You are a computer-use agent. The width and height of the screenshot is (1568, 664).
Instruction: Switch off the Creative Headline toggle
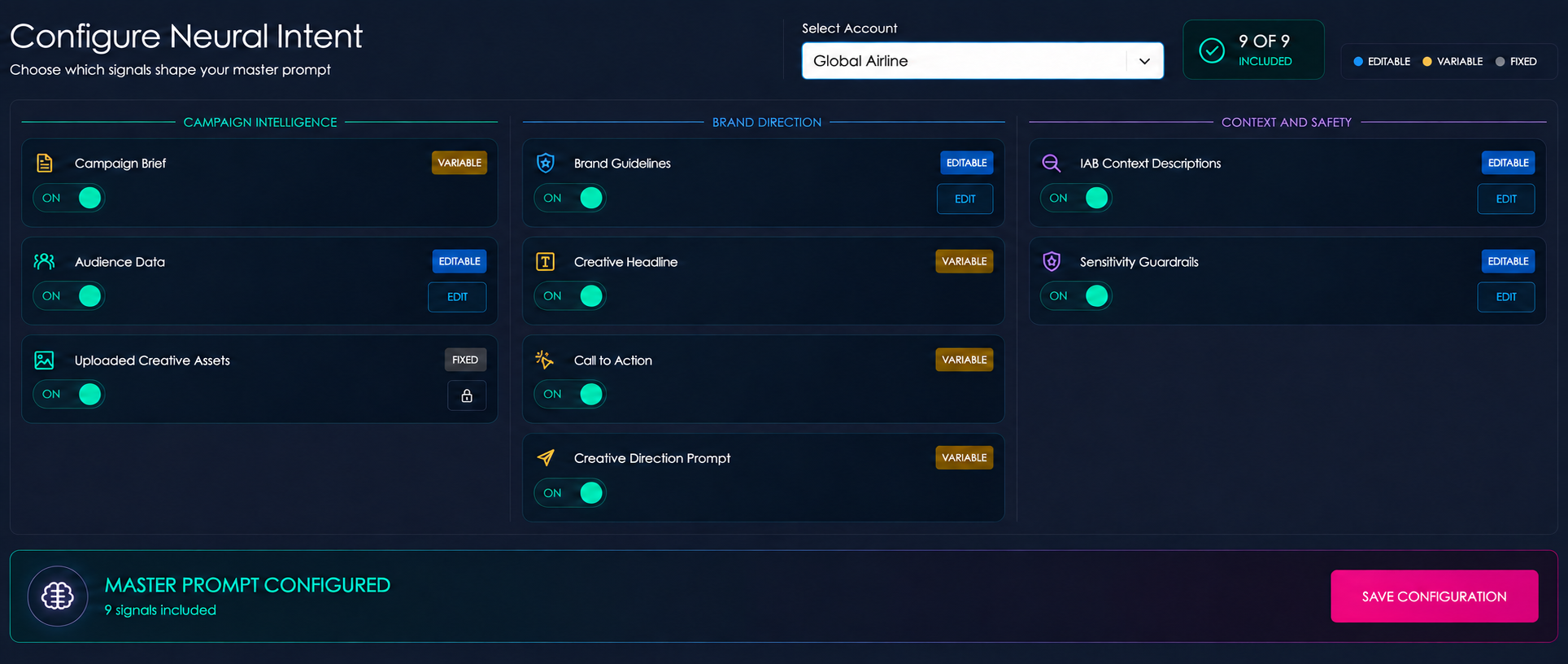570,296
